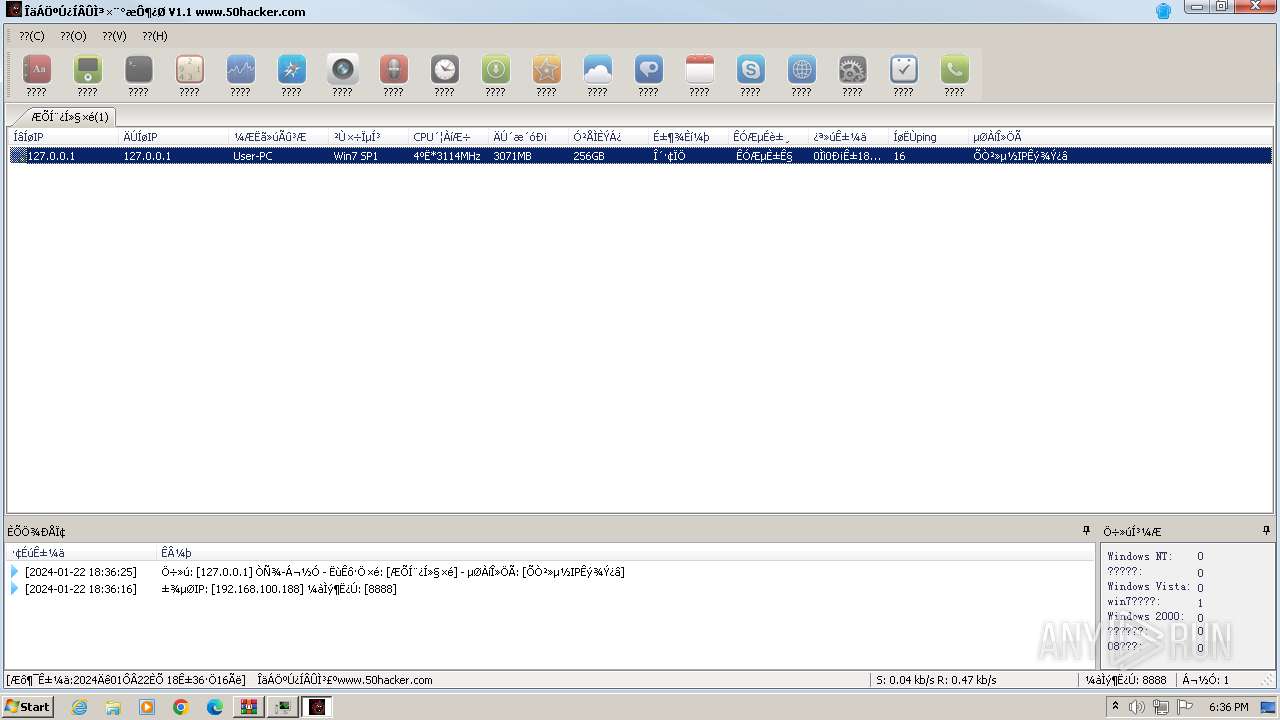Open Google Chrome from the taskbar
This screenshot has height=720, width=1280.
coord(181,707)
